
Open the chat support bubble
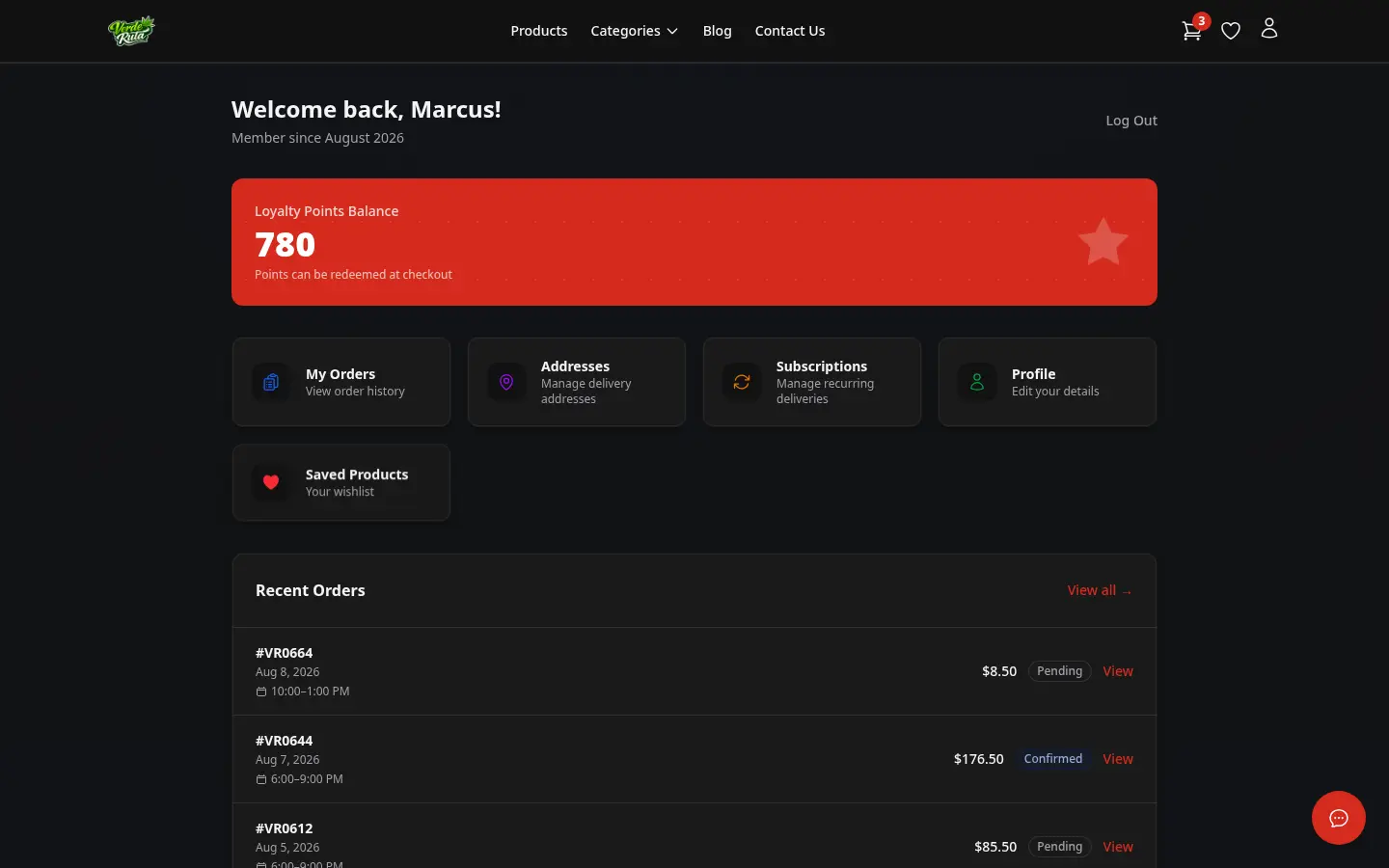(1339, 818)
